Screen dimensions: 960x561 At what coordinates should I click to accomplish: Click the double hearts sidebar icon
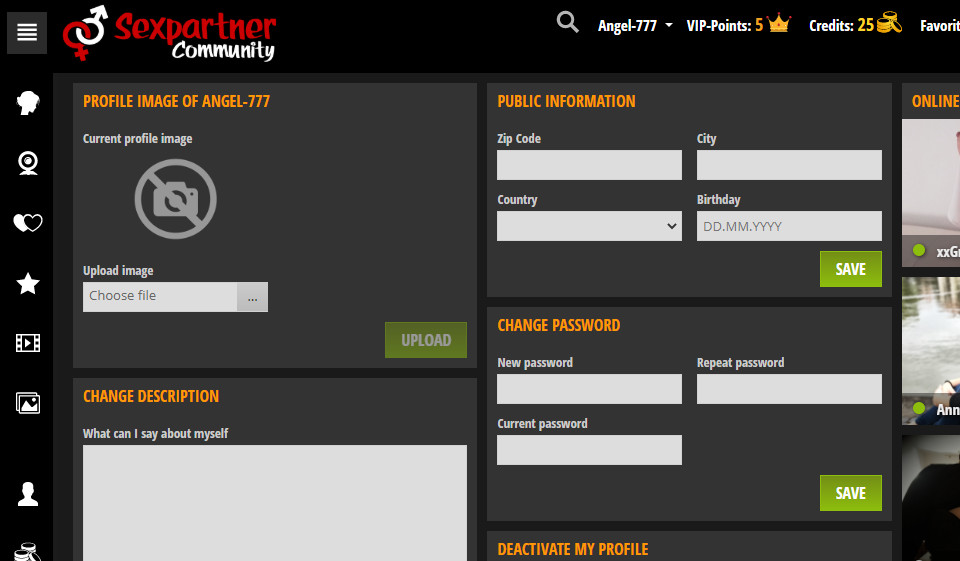[x=28, y=223]
